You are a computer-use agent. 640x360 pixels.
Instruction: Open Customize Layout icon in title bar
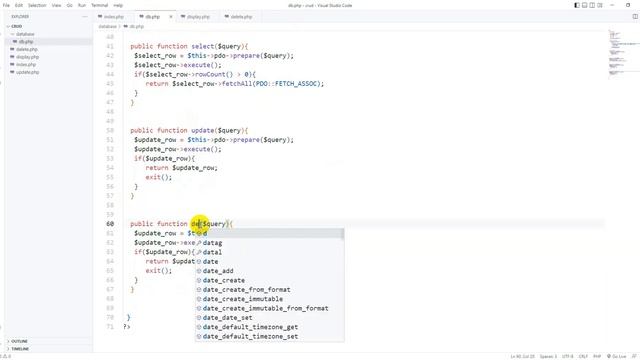pos(600,5)
